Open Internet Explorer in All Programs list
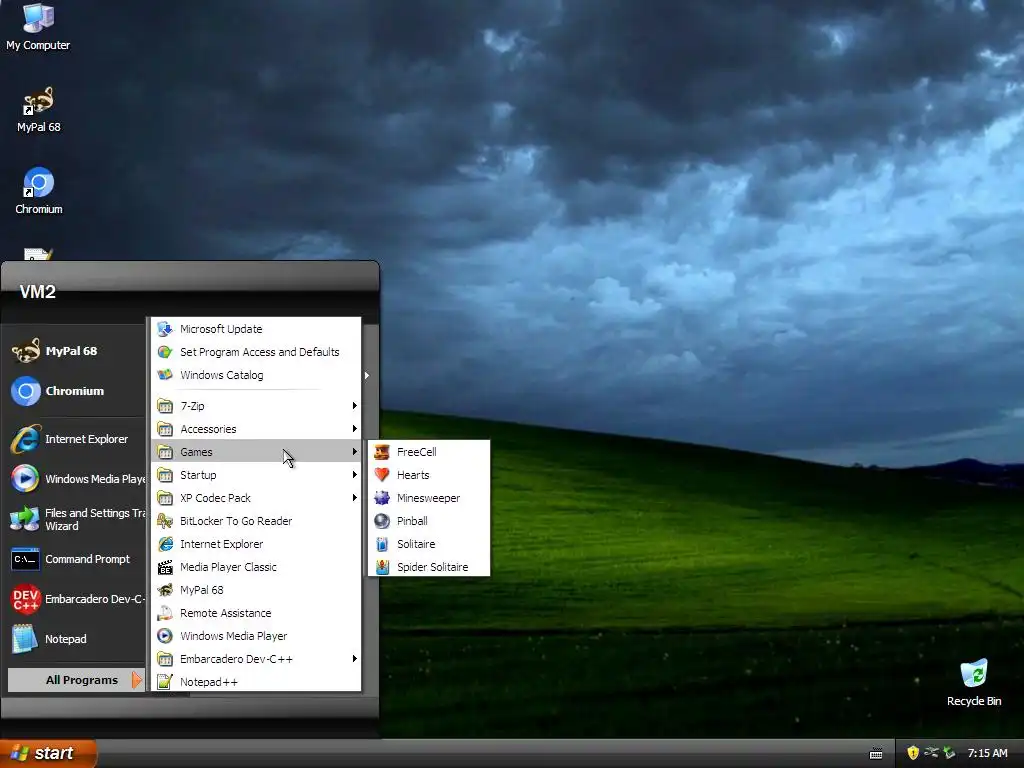 pyautogui.click(x=256, y=544)
